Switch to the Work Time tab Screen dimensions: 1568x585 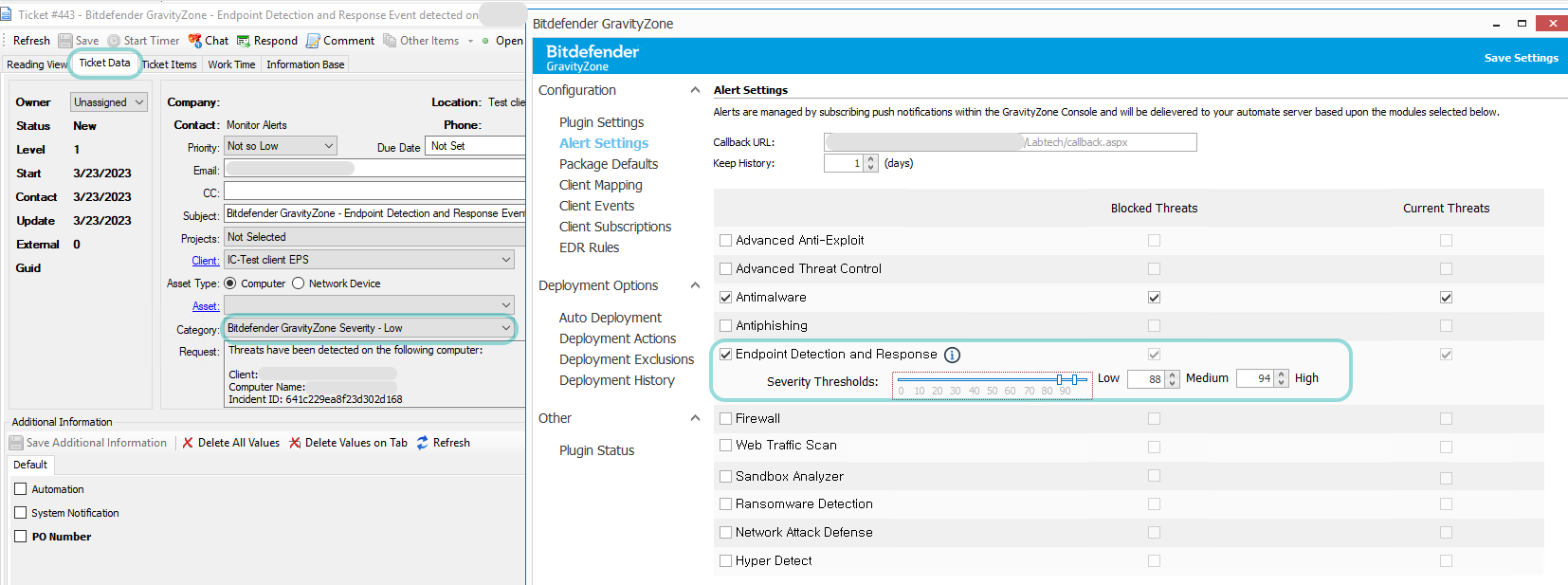[231, 64]
